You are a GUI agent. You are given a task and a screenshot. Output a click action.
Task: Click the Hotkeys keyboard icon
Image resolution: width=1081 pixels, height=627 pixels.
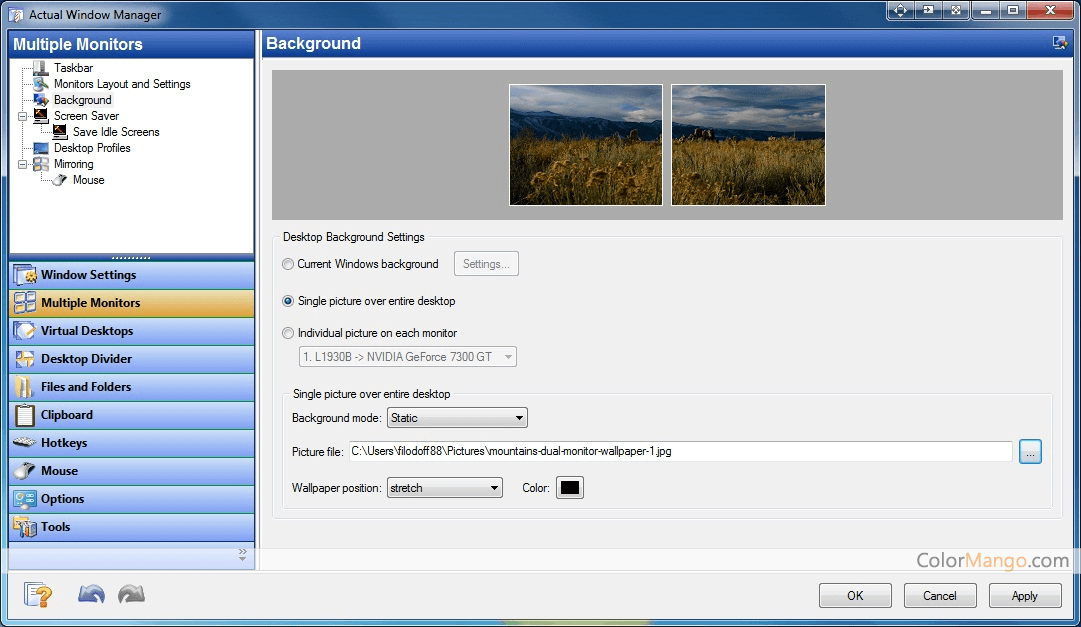pyautogui.click(x=25, y=443)
